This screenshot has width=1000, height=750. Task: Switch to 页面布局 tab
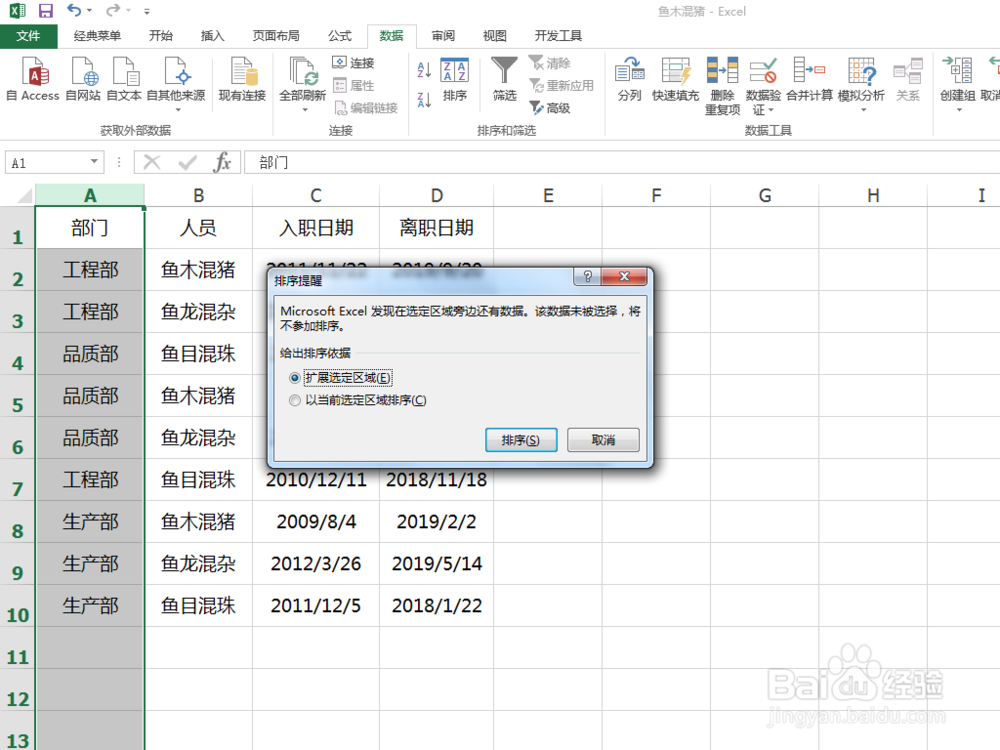coord(276,36)
